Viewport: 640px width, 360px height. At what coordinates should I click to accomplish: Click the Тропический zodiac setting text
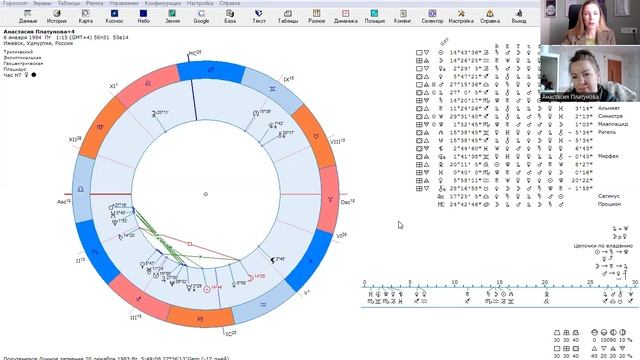(x=18, y=52)
